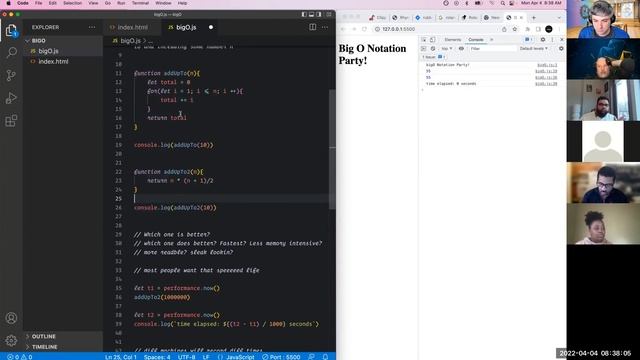
Task: Click the editor vertical scrollbar
Action: pyautogui.click(x=332, y=149)
